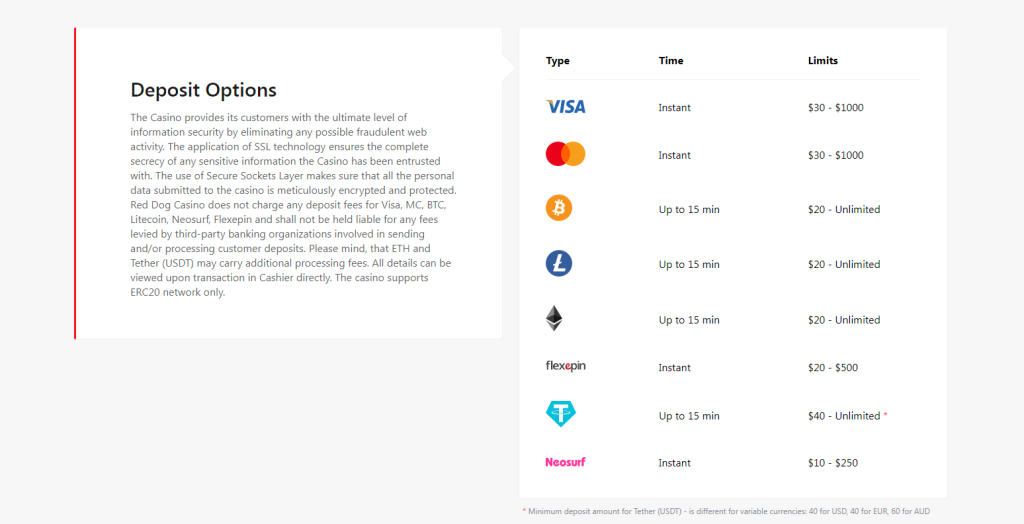Click the Time column header
Screen dimensions: 1024x524
click(x=671, y=61)
